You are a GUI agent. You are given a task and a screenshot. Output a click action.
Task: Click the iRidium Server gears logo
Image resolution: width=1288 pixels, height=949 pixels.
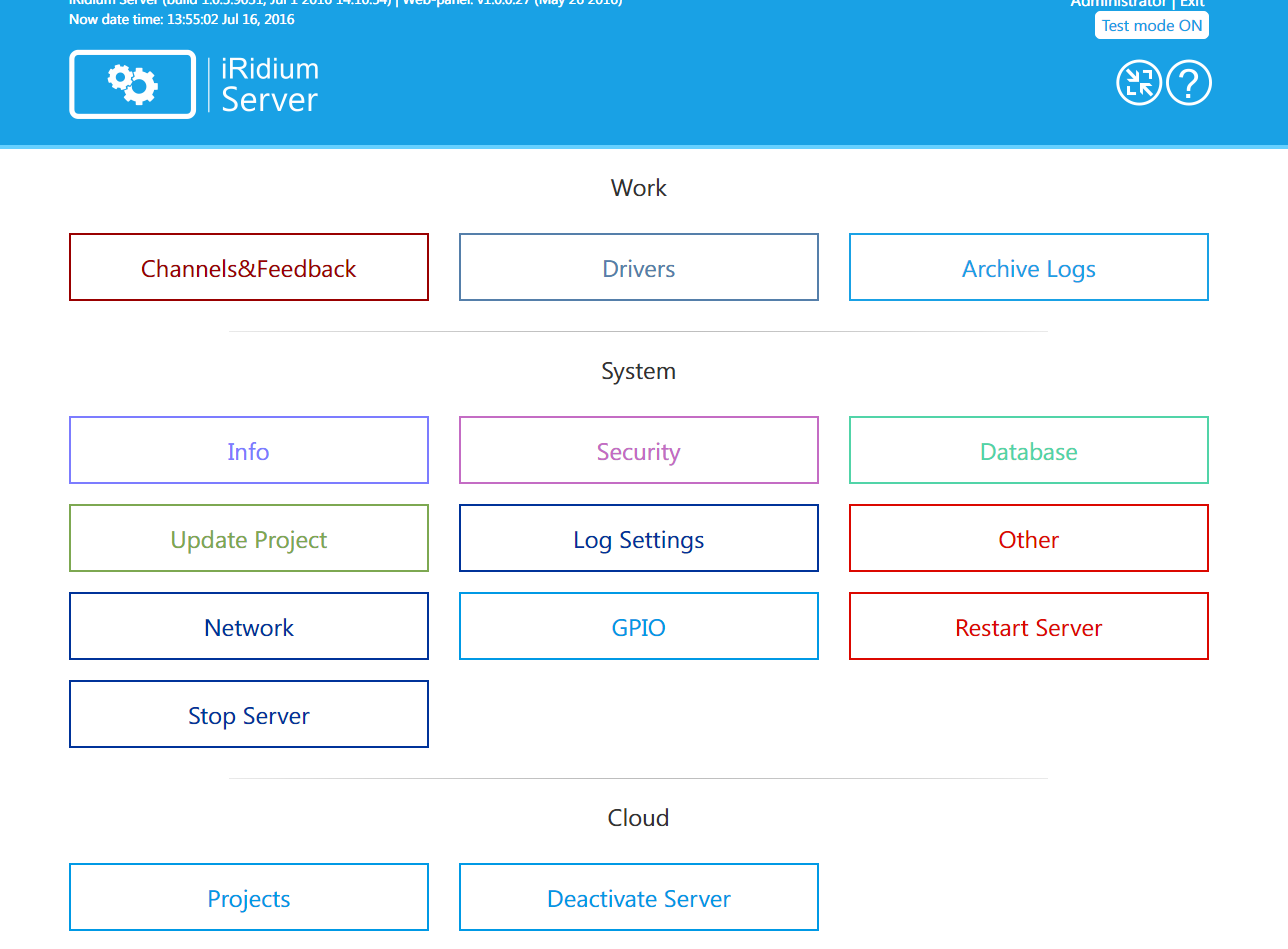tap(132, 84)
